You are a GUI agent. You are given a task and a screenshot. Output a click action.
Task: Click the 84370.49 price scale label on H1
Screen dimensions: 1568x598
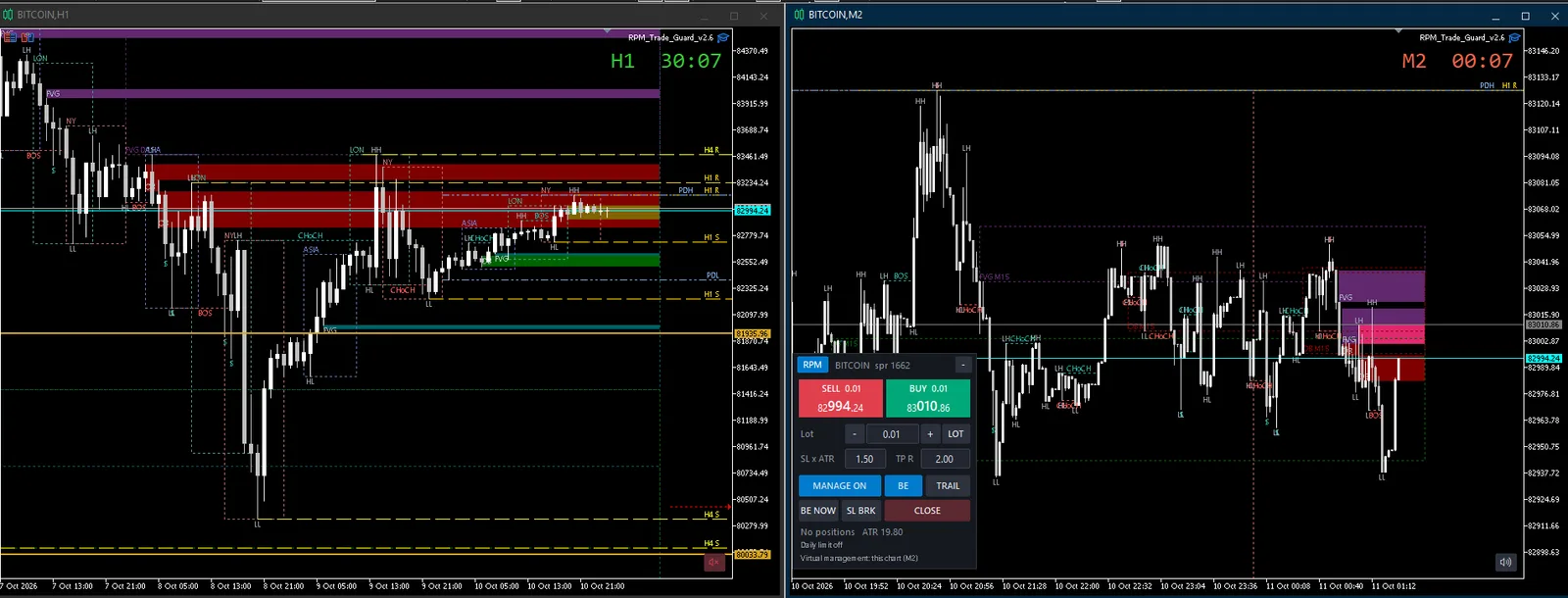pyautogui.click(x=752, y=50)
